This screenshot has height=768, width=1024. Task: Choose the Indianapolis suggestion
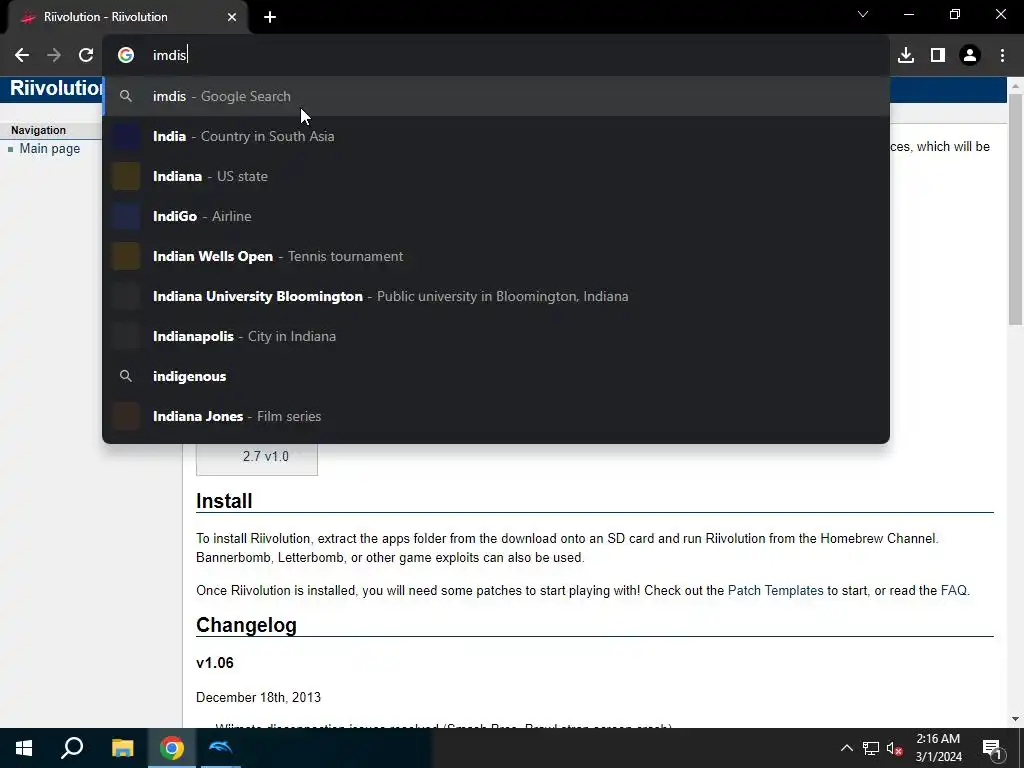click(496, 336)
